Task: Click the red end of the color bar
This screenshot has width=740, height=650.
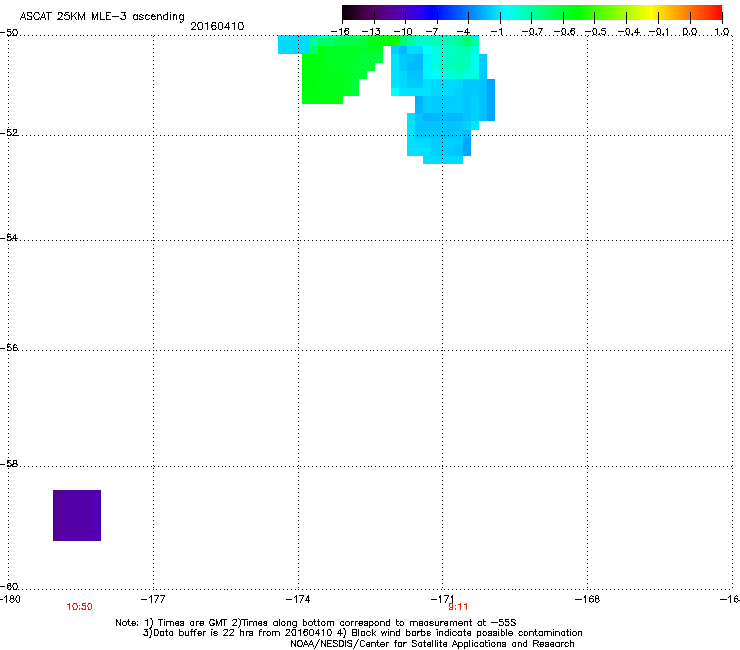Action: (713, 12)
